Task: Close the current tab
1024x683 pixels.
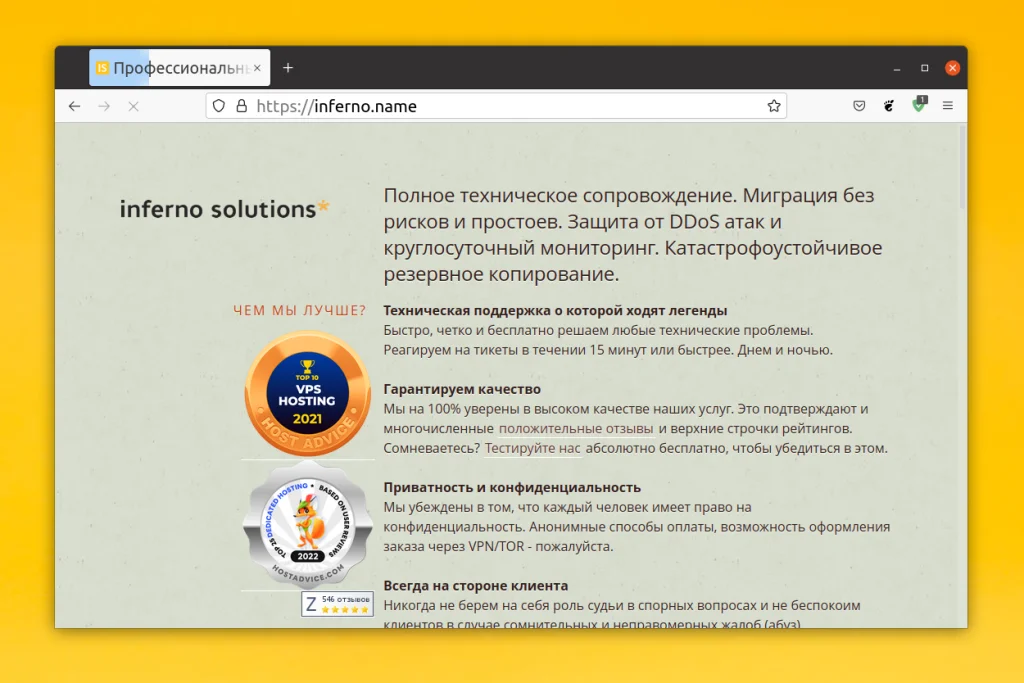Action: tap(258, 67)
